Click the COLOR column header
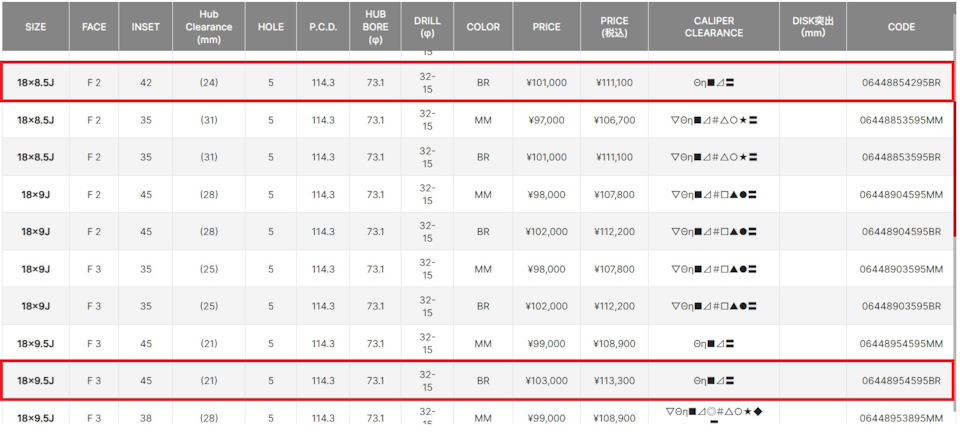Screen dimensions: 960x435 click(x=483, y=27)
